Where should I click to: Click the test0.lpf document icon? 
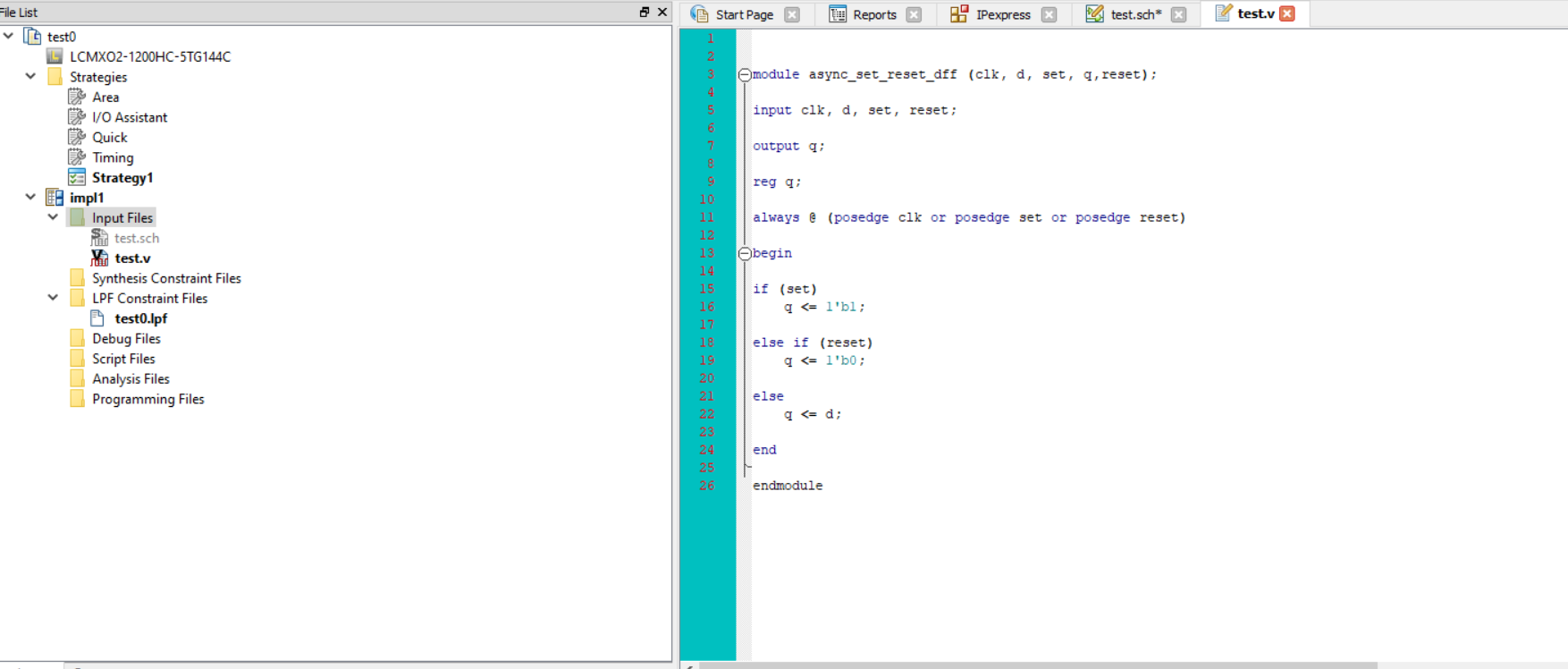98,318
